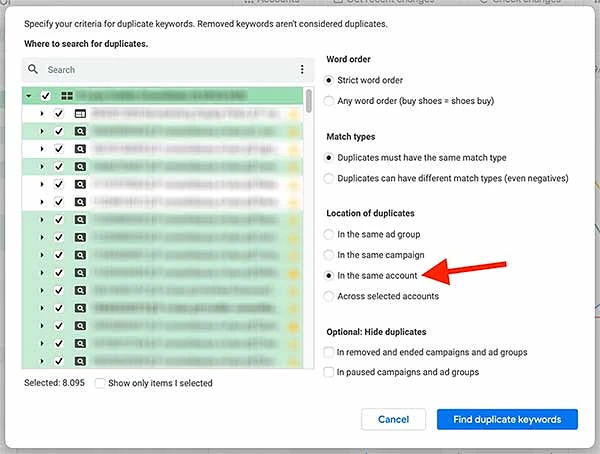Click the display campaign icon in the first child row
This screenshot has width=600, height=454.
[x=80, y=114]
